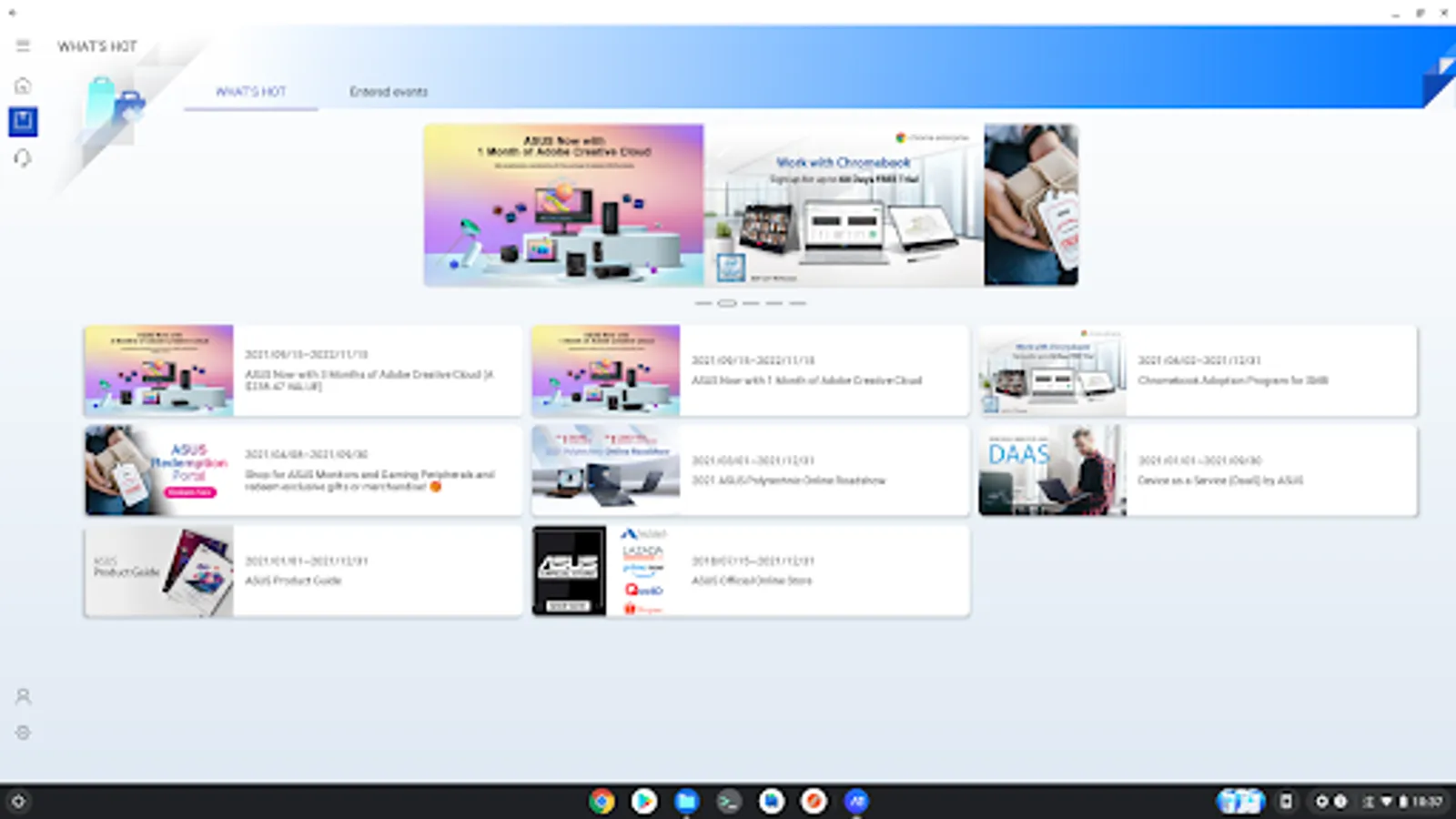Open the ASUS Official Online Store card
The image size is (1456, 819).
tap(751, 571)
